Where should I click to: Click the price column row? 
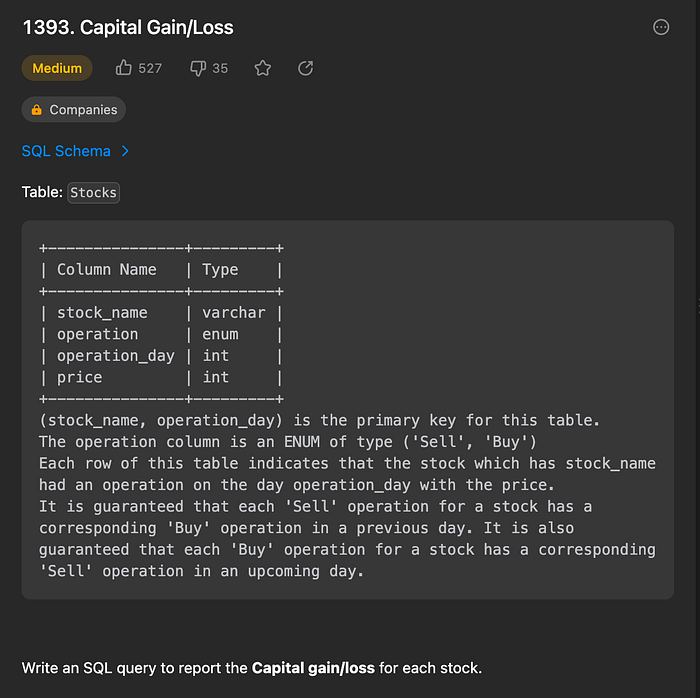[x=161, y=378]
